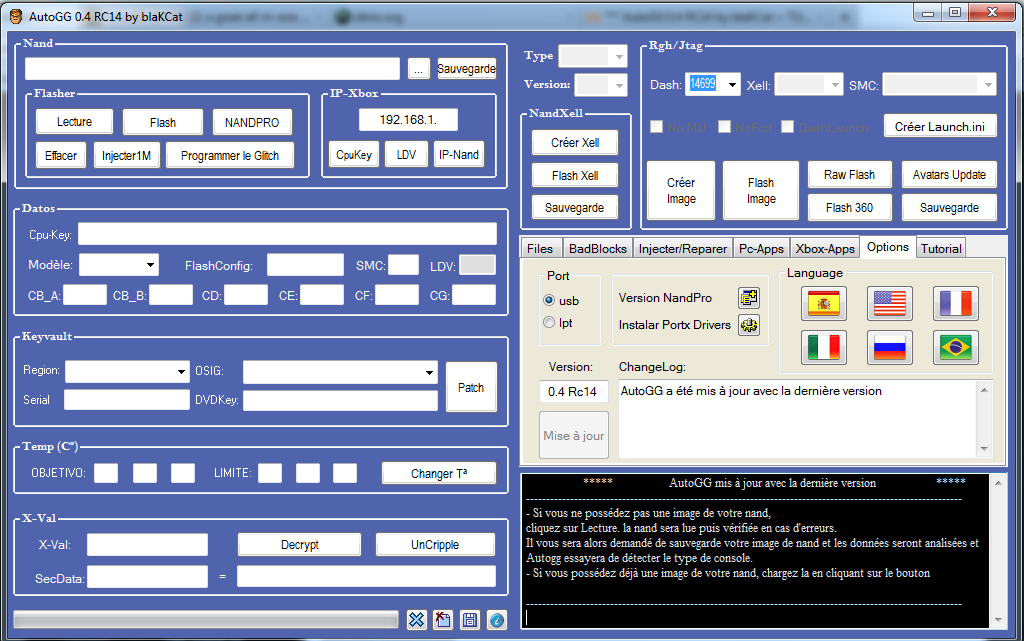Switch to the Injecter/Reparer tab

682,249
